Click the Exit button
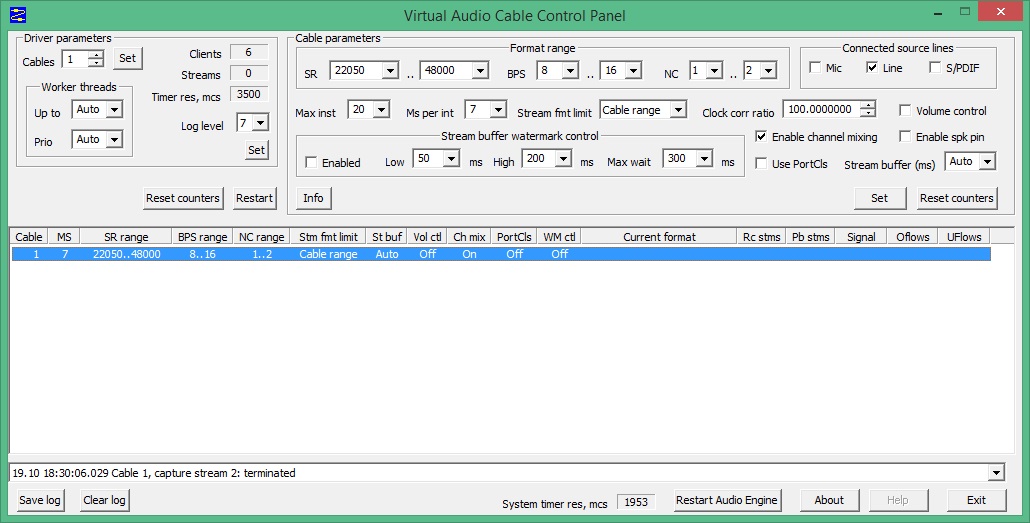This screenshot has width=1030, height=523. tap(976, 500)
